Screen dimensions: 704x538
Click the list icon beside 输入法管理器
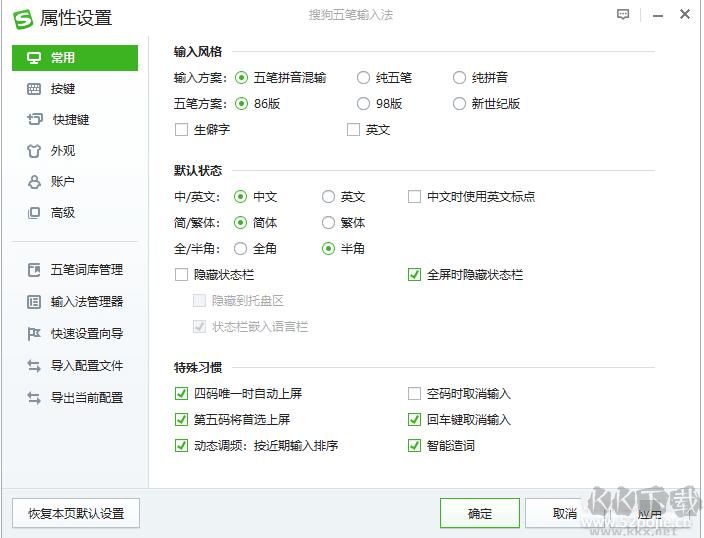(34, 302)
